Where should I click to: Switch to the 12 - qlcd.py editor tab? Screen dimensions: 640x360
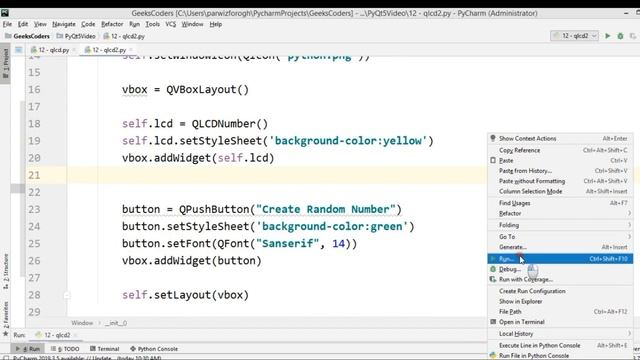[x=53, y=50]
